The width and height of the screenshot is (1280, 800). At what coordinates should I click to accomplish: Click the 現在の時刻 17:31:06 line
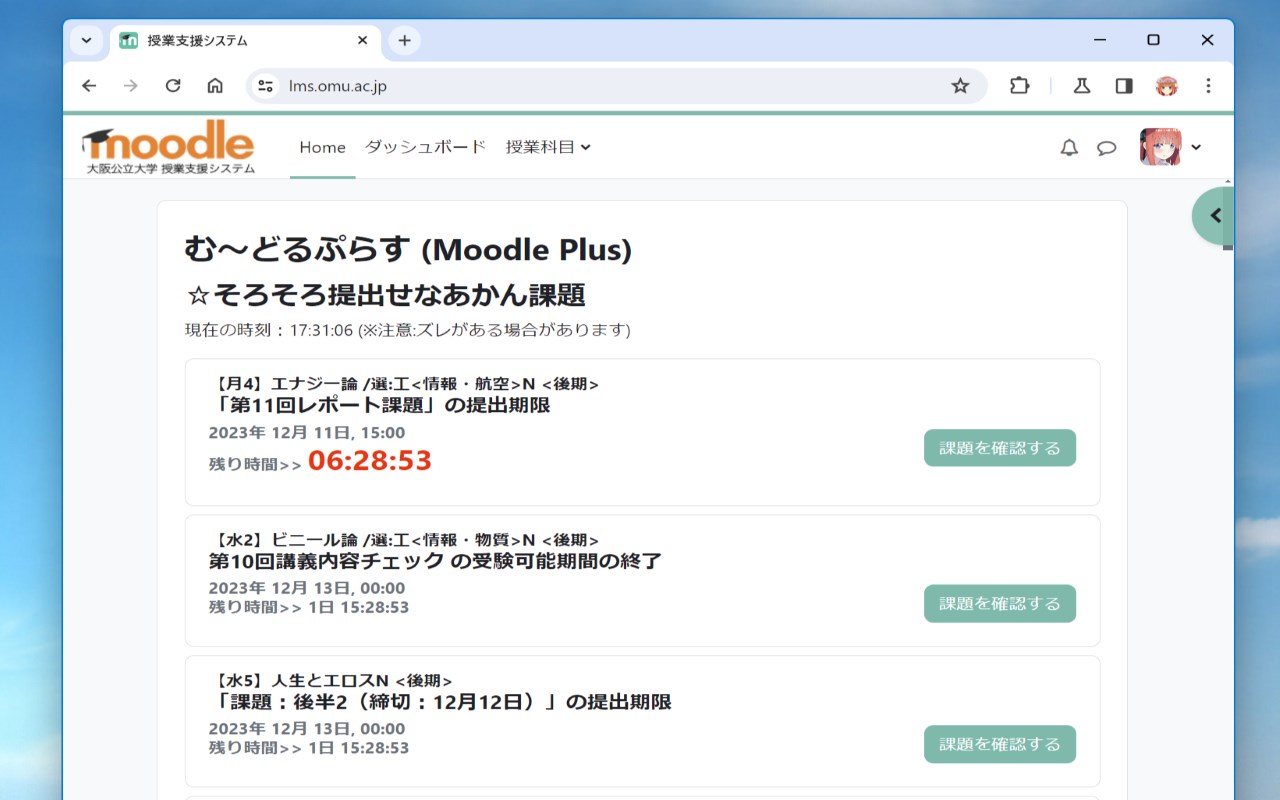(x=407, y=330)
